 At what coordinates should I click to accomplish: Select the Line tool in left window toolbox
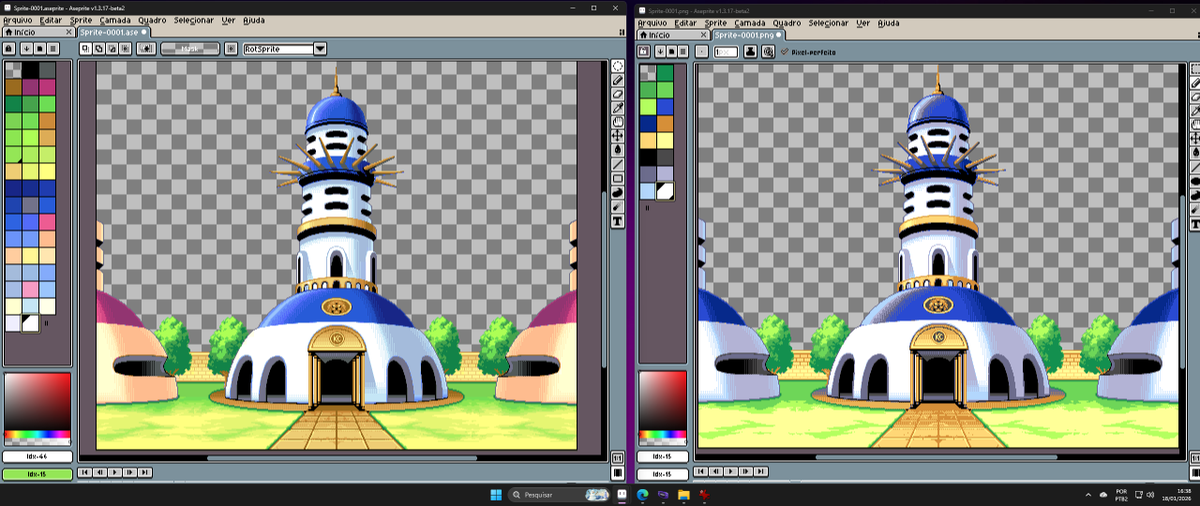click(618, 164)
